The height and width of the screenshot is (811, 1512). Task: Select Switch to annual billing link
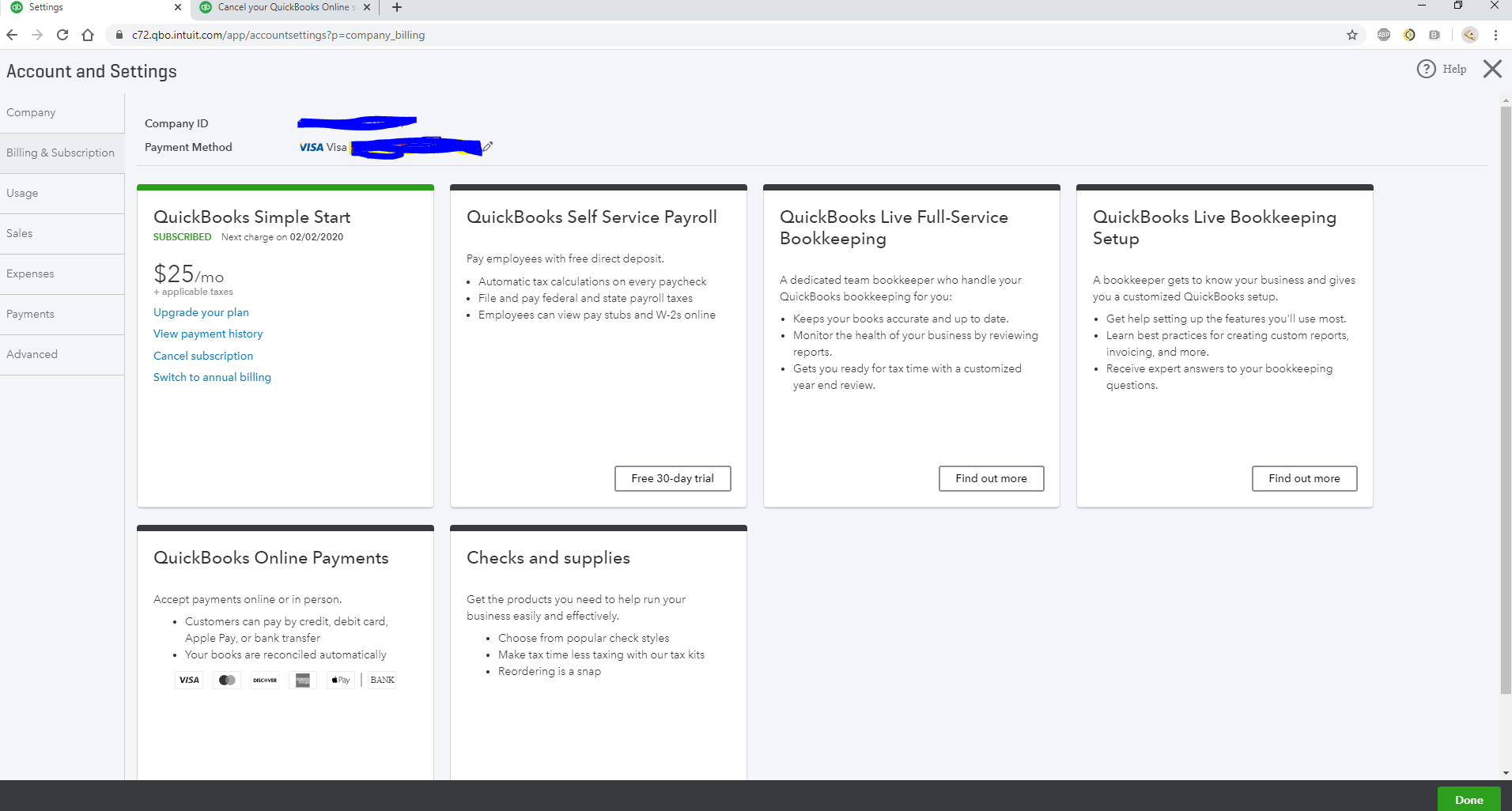click(x=212, y=377)
